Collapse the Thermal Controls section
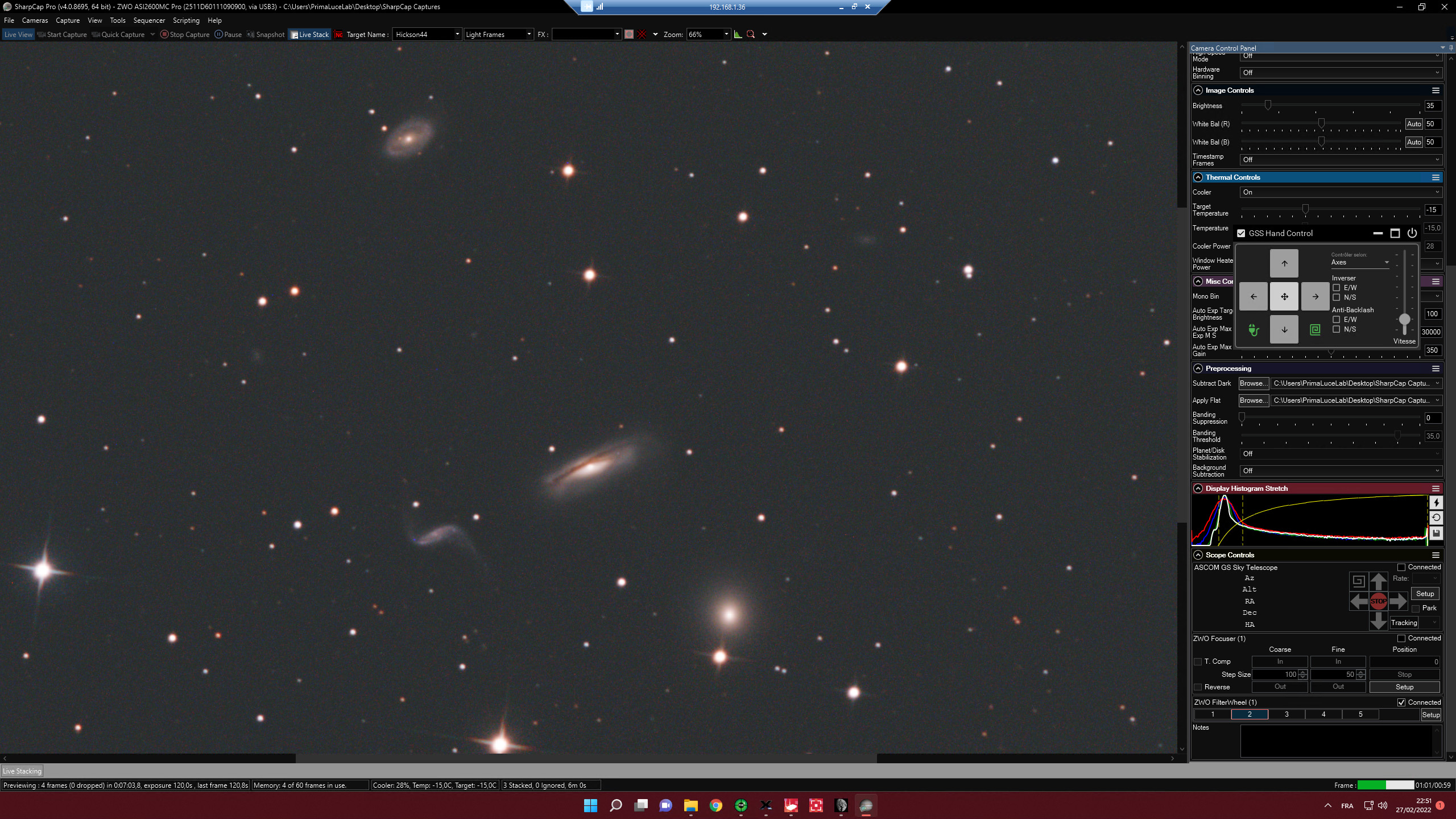 (x=1198, y=177)
